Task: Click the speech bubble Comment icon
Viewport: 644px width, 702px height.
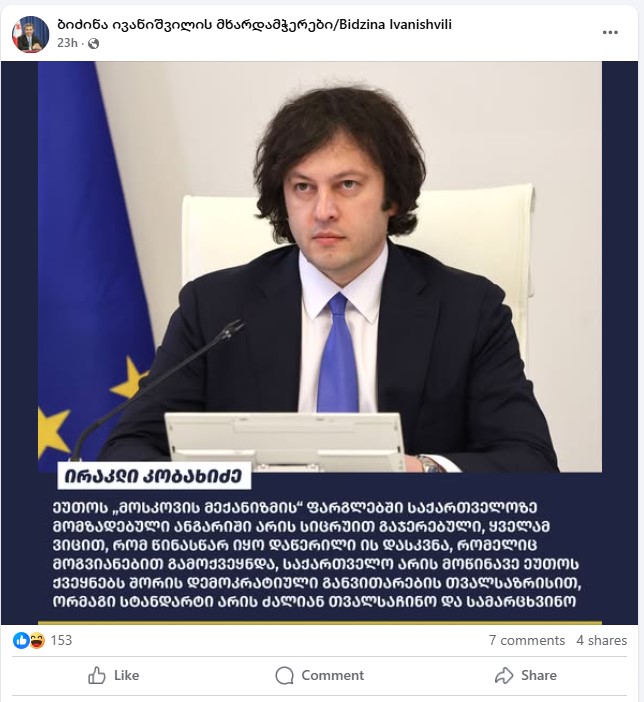Action: (284, 675)
